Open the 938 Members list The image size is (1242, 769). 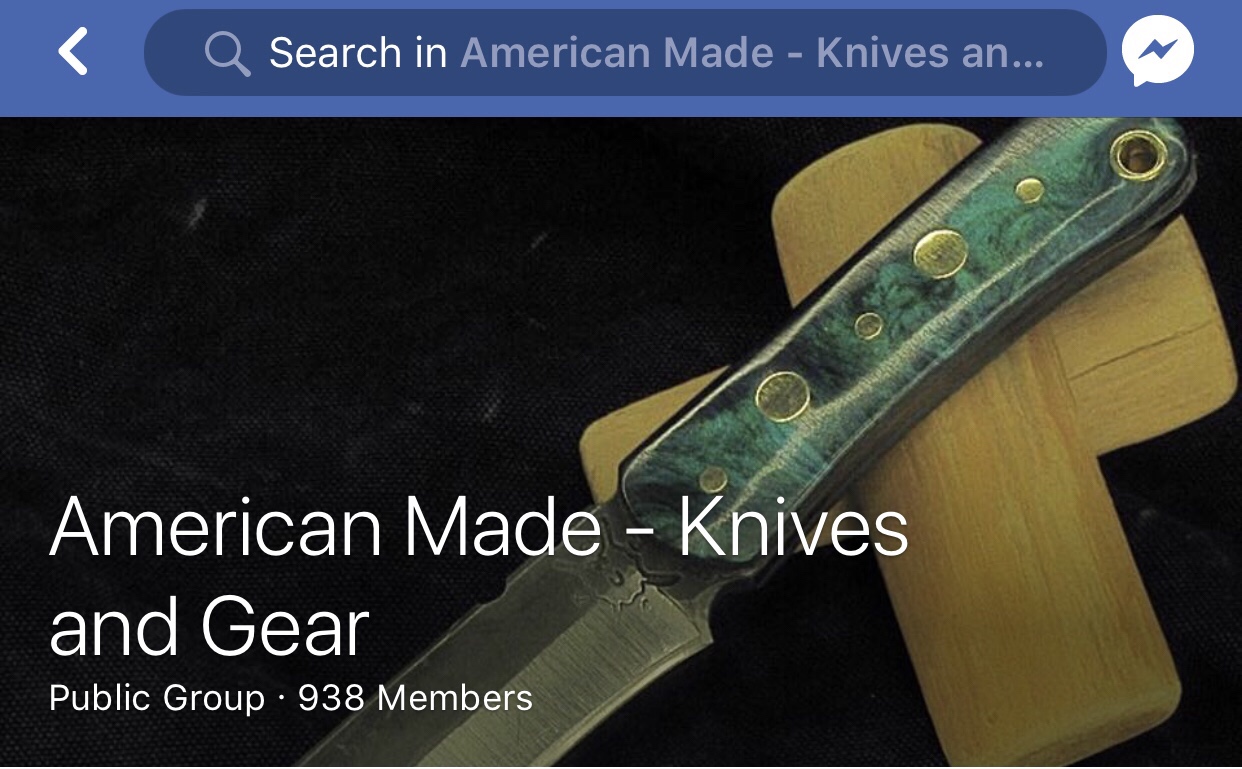pyautogui.click(x=415, y=697)
